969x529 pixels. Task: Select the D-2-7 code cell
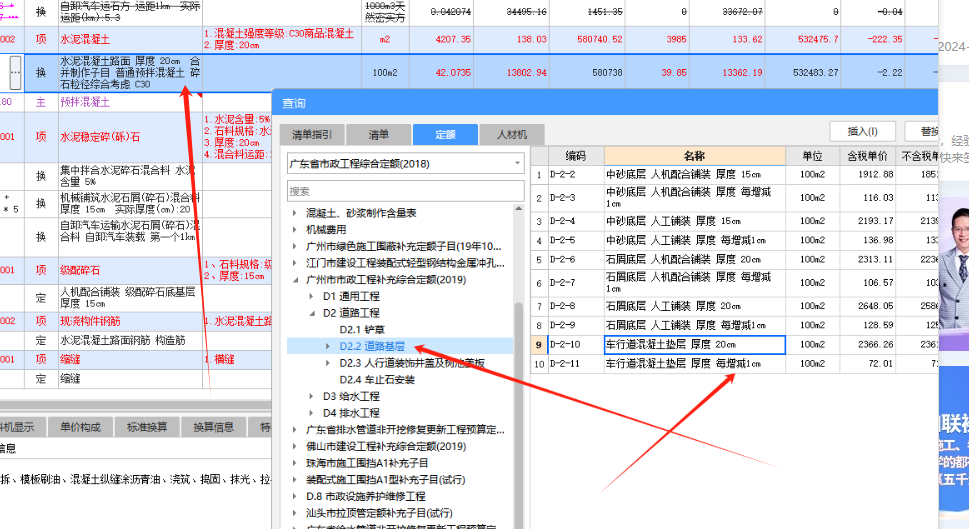point(575,282)
